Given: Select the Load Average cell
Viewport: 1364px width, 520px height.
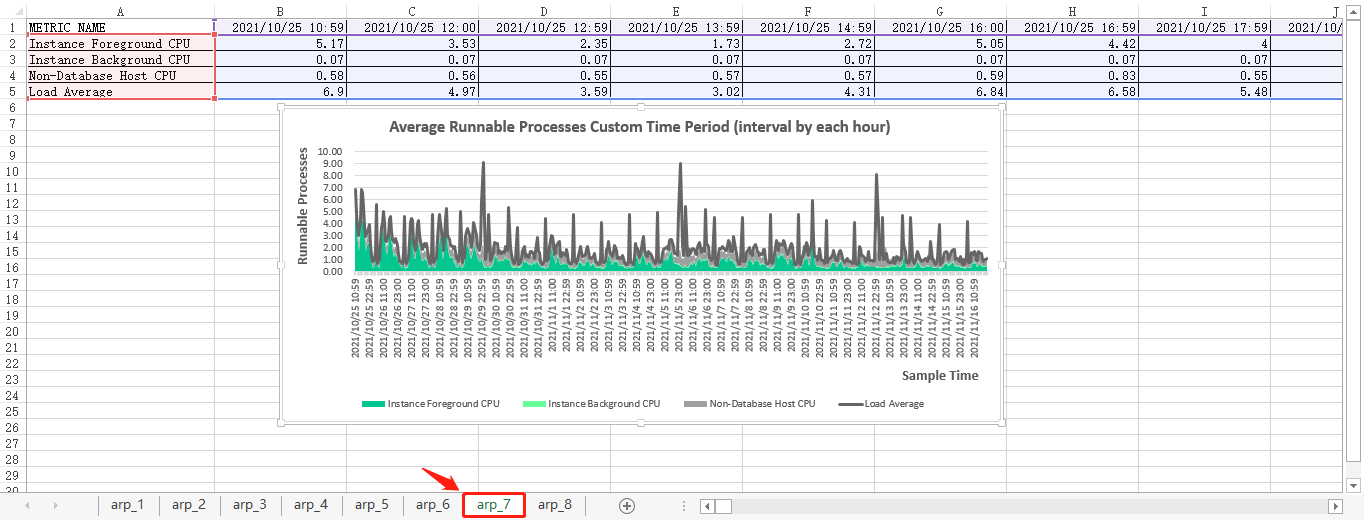Looking at the screenshot, I should pos(120,92).
